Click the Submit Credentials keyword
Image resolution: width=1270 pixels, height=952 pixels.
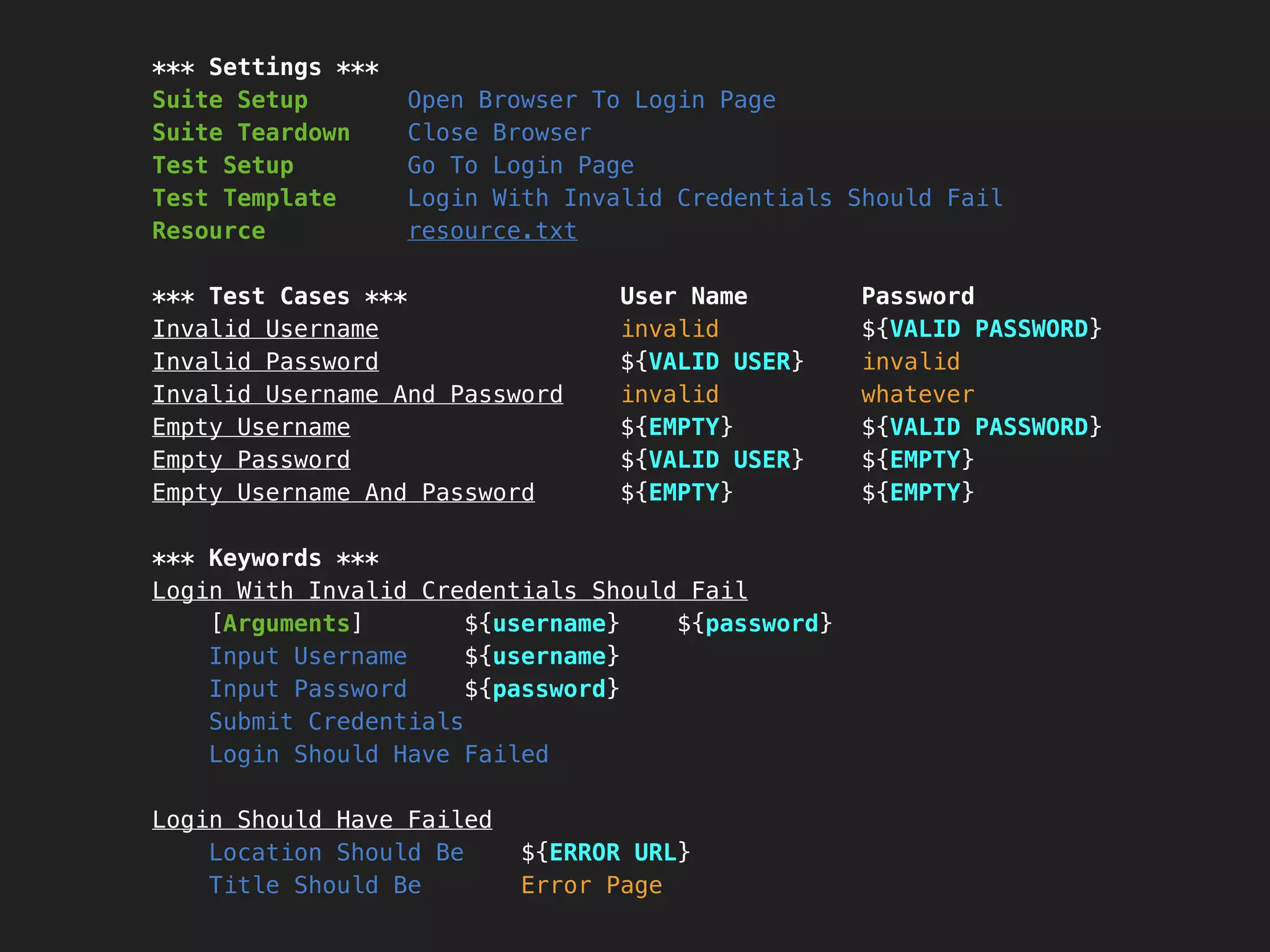click(336, 722)
